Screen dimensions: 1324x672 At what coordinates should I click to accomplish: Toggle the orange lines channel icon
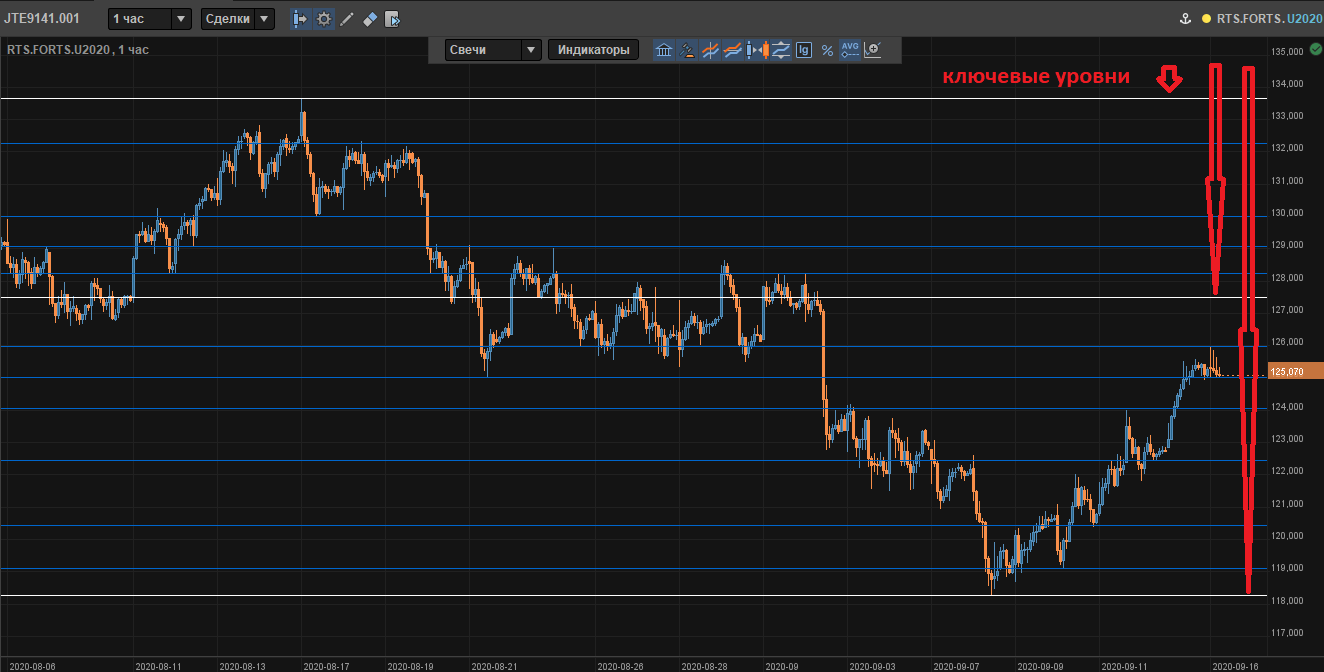pos(734,50)
